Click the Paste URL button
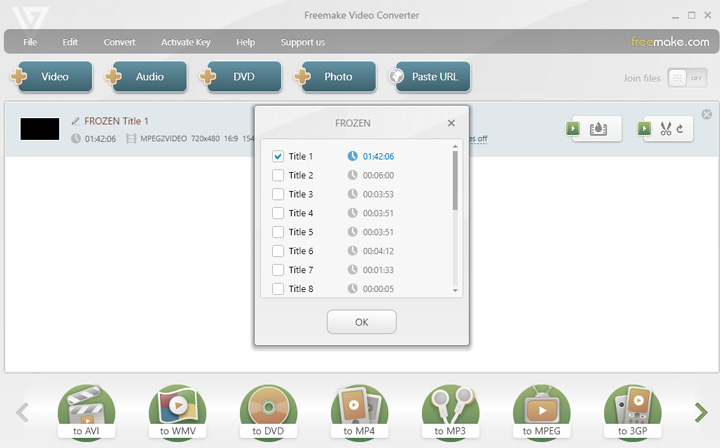Viewport: 720px width, 448px height. click(x=430, y=77)
